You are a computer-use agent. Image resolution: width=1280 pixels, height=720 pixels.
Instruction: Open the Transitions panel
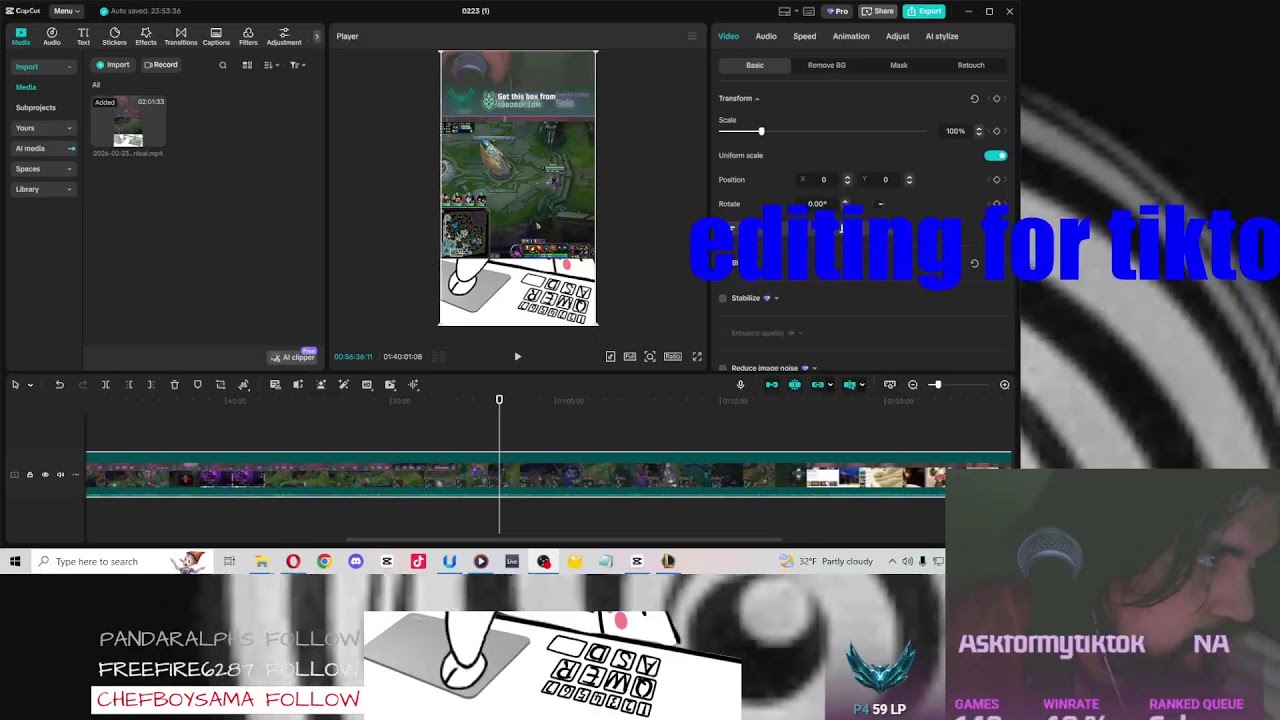point(181,36)
